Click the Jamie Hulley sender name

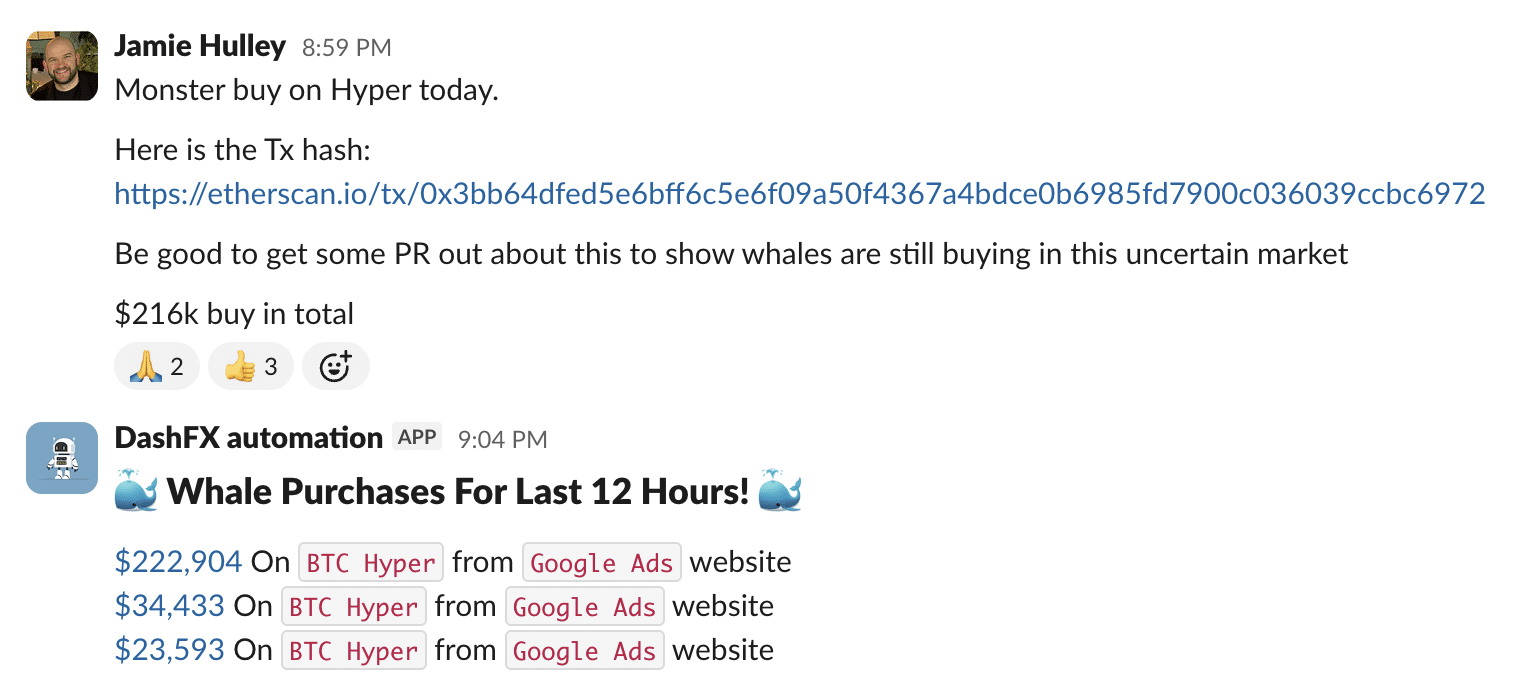[x=200, y=46]
